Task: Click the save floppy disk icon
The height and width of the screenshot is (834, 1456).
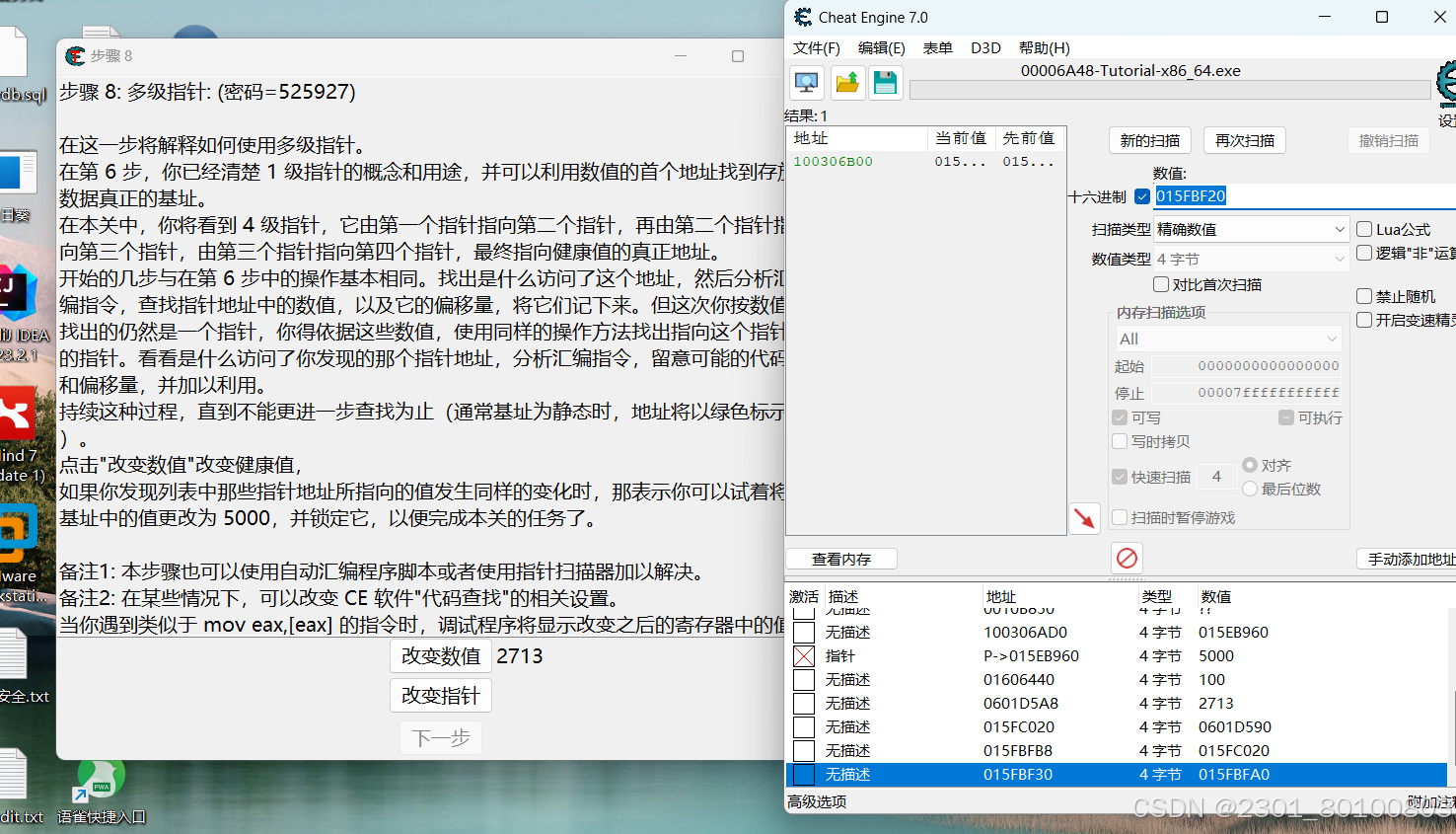Action: click(x=886, y=83)
